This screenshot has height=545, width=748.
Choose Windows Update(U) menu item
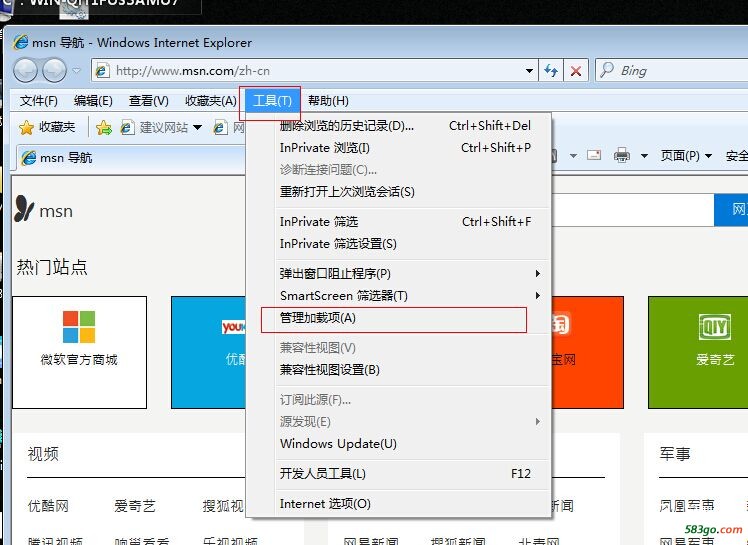coord(405,443)
